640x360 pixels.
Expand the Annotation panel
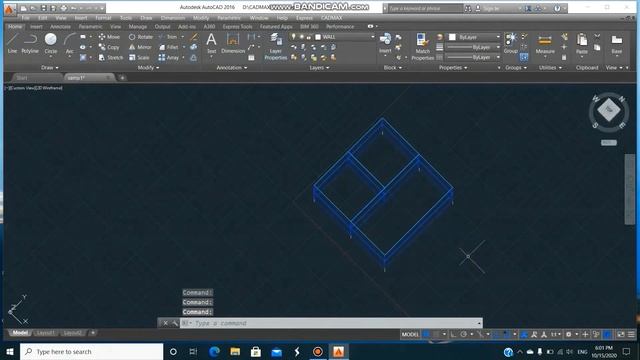(231, 68)
